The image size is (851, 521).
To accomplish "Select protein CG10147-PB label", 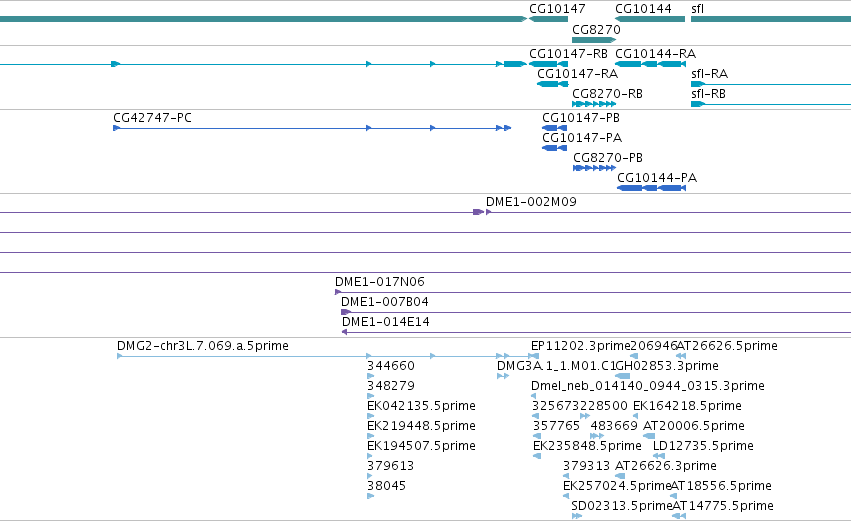I will pos(581,118).
